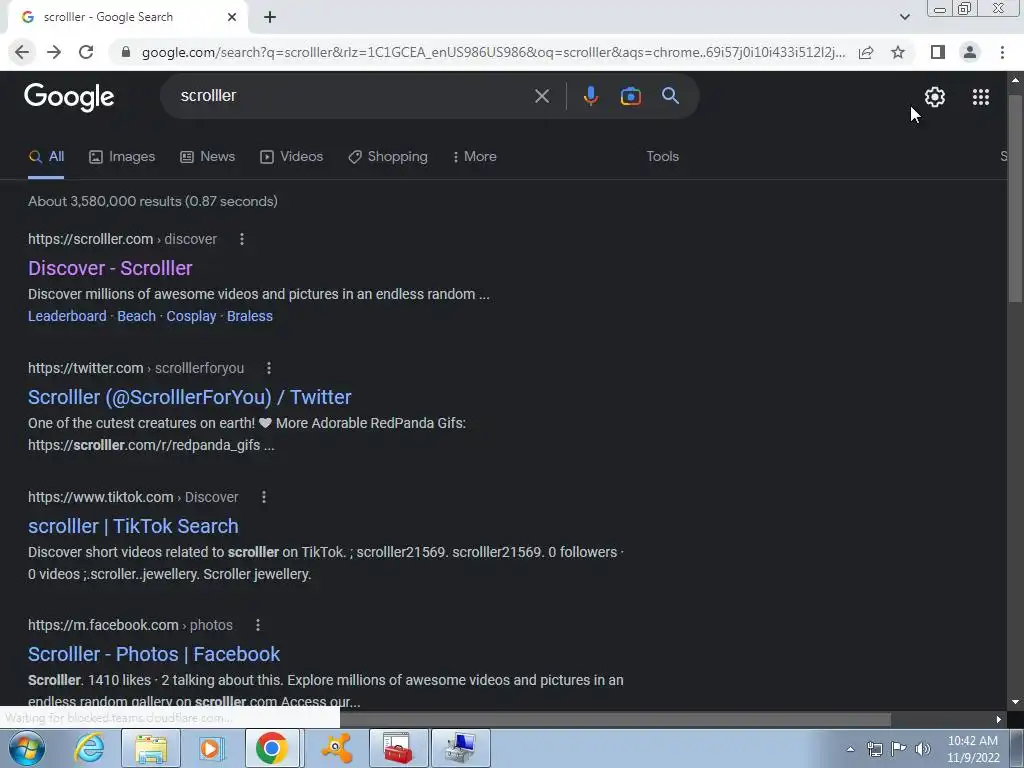Open the Scrolller Twitter result

[190, 397]
